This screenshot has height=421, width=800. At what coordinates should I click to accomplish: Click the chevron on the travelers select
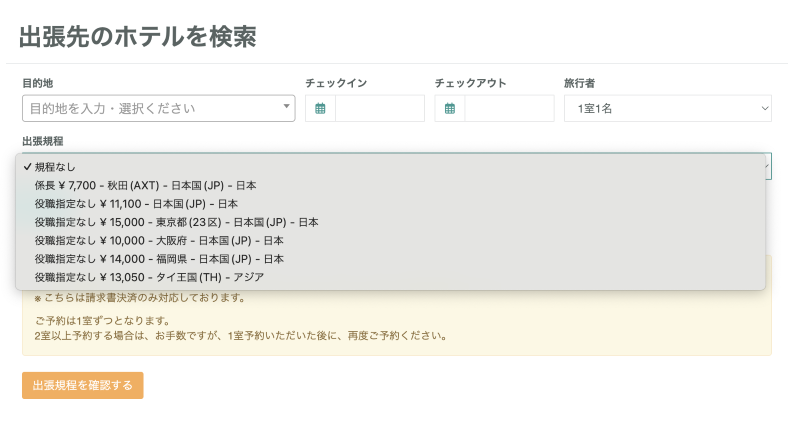(764, 108)
